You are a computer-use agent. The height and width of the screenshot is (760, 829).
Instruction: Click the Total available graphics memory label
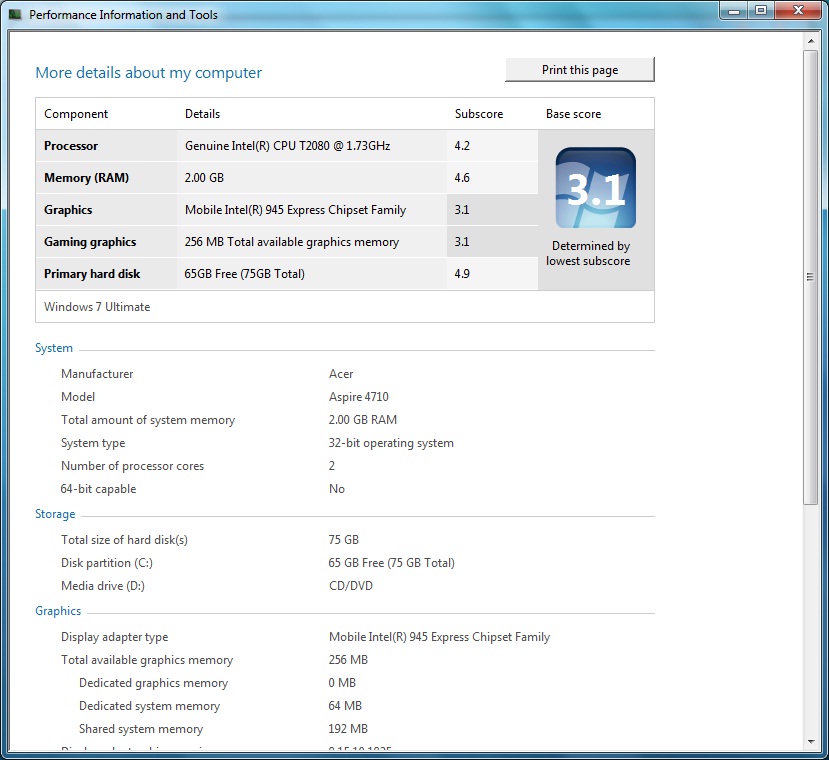[147, 660]
